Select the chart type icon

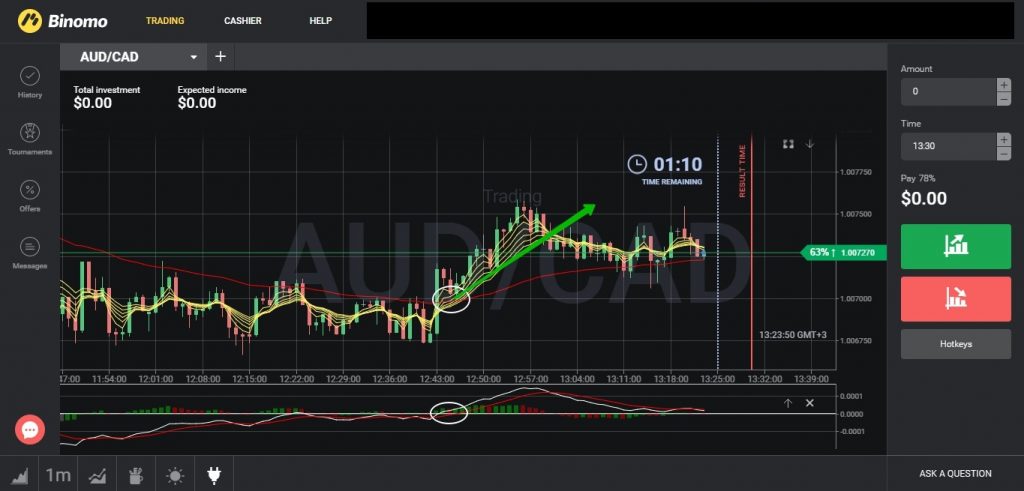pyautogui.click(x=20, y=476)
